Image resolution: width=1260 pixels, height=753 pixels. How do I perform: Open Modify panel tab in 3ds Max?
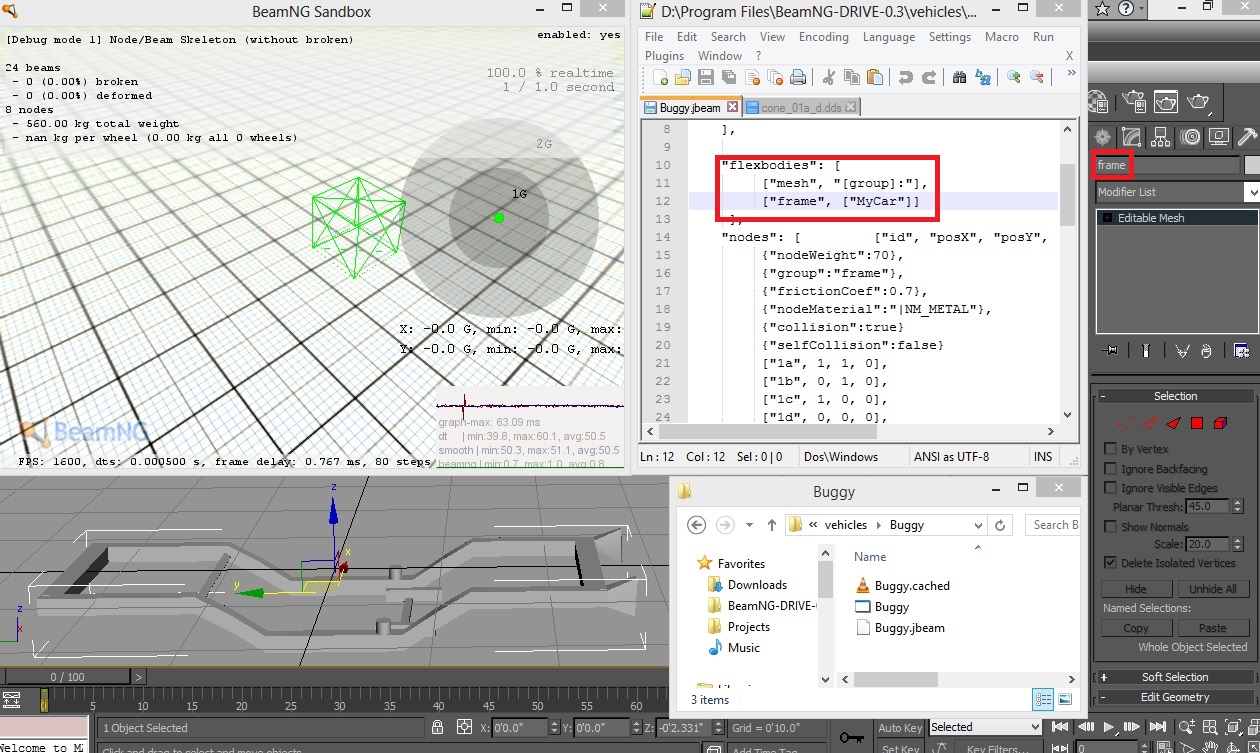[x=1131, y=137]
